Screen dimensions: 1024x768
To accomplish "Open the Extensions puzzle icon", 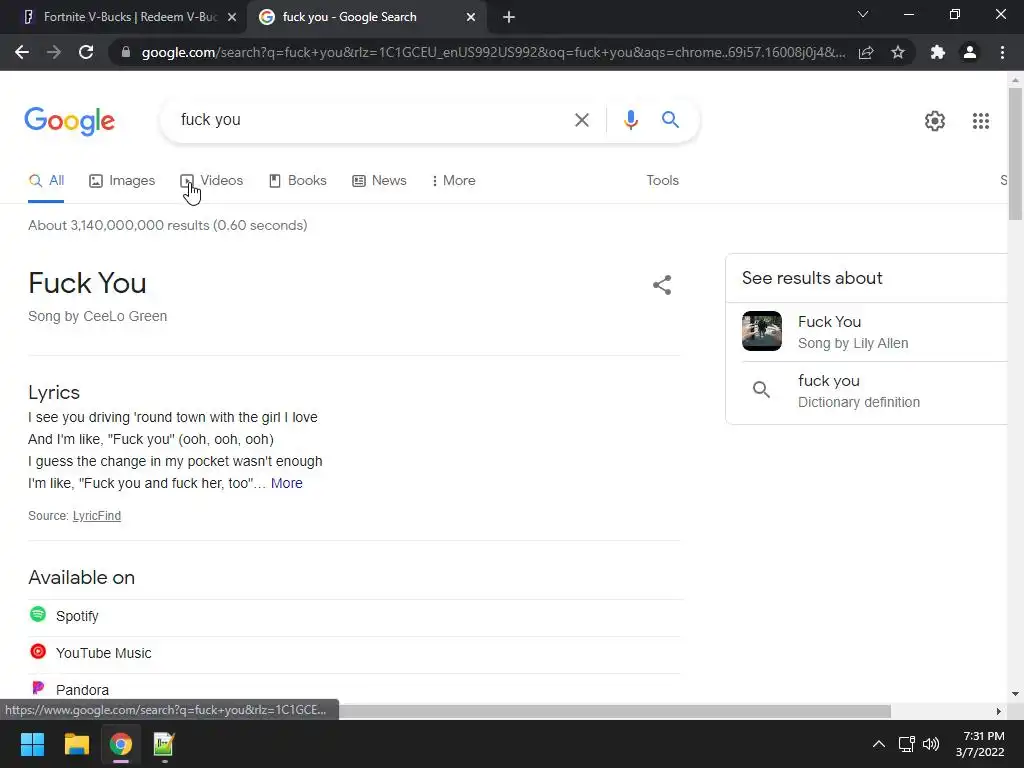I will tap(938, 52).
